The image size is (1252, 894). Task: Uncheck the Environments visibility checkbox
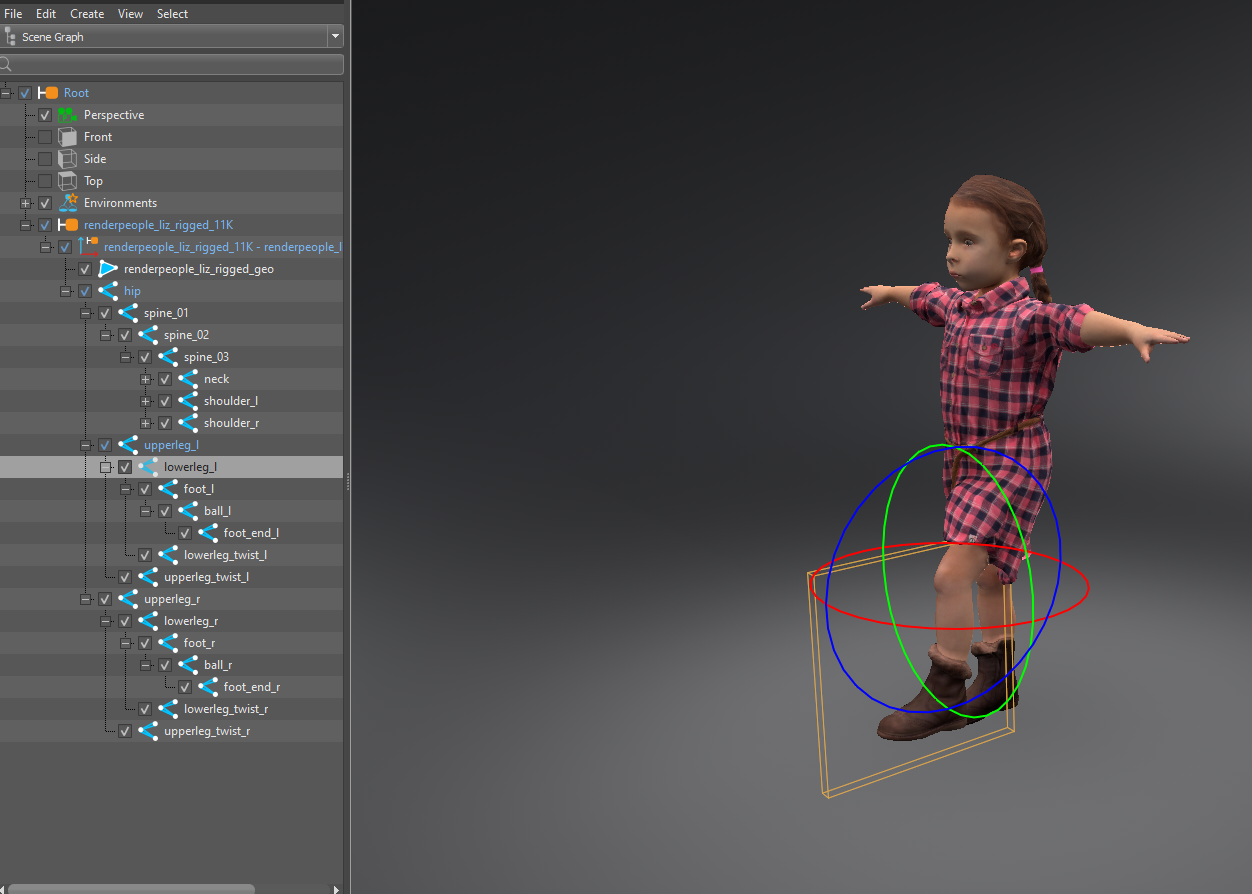pyautogui.click(x=45, y=202)
